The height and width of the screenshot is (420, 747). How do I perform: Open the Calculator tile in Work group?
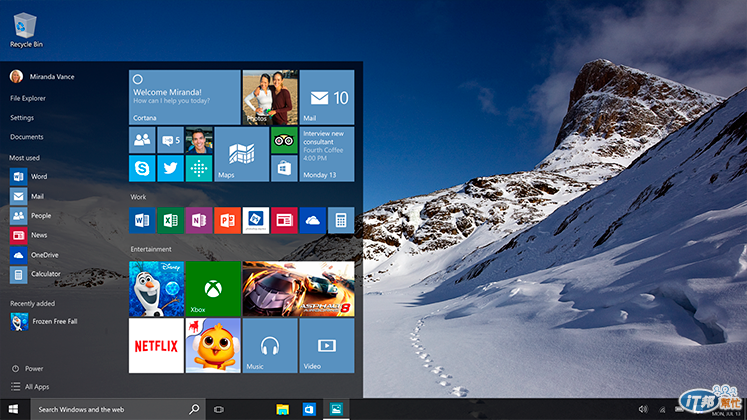pos(341,220)
